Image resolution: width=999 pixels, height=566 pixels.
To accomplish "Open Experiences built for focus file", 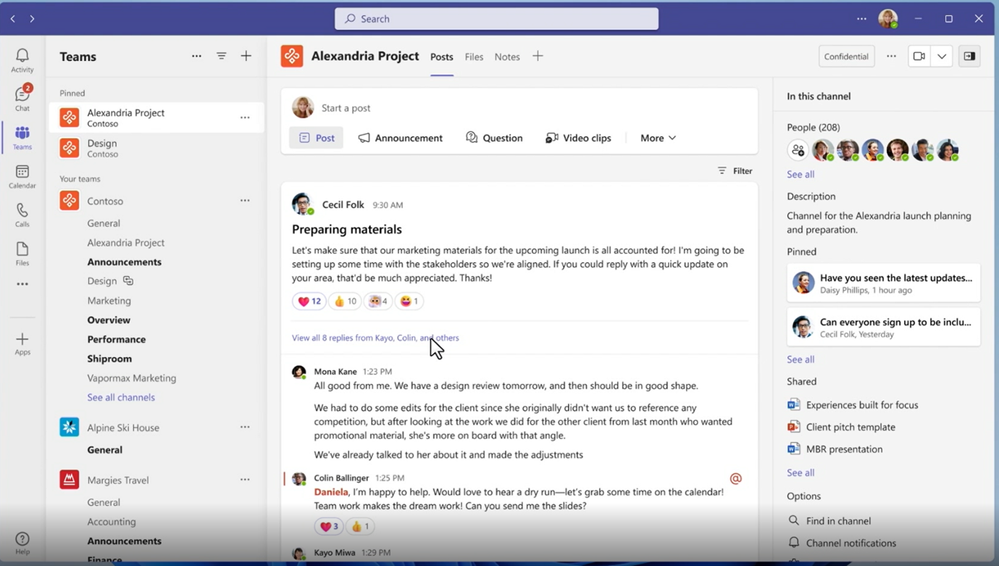I will point(853,405).
